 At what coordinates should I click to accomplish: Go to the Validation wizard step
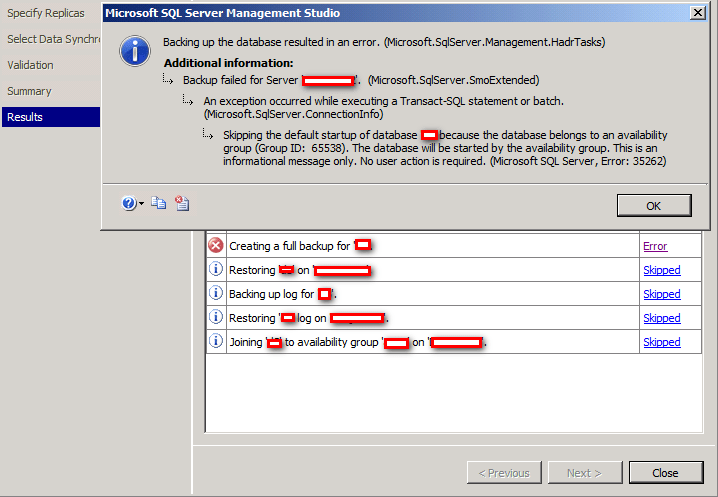[x=30, y=65]
